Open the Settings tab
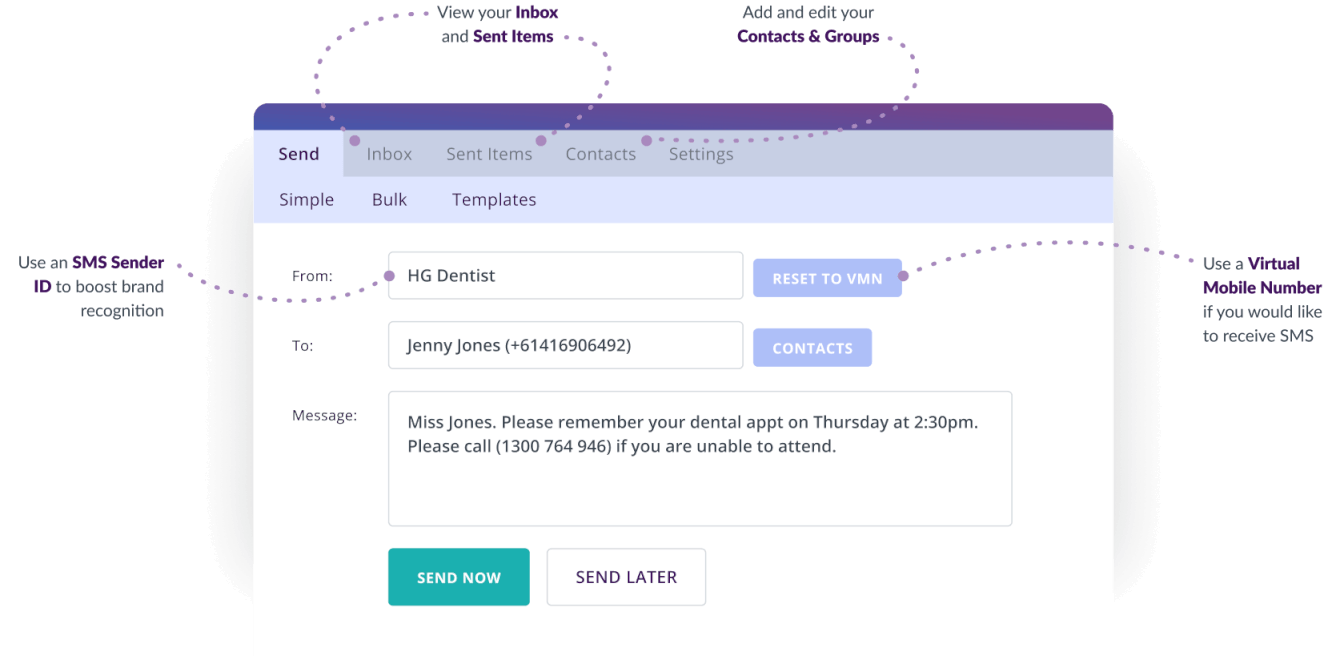This screenshot has width=1340, height=656. coord(701,154)
